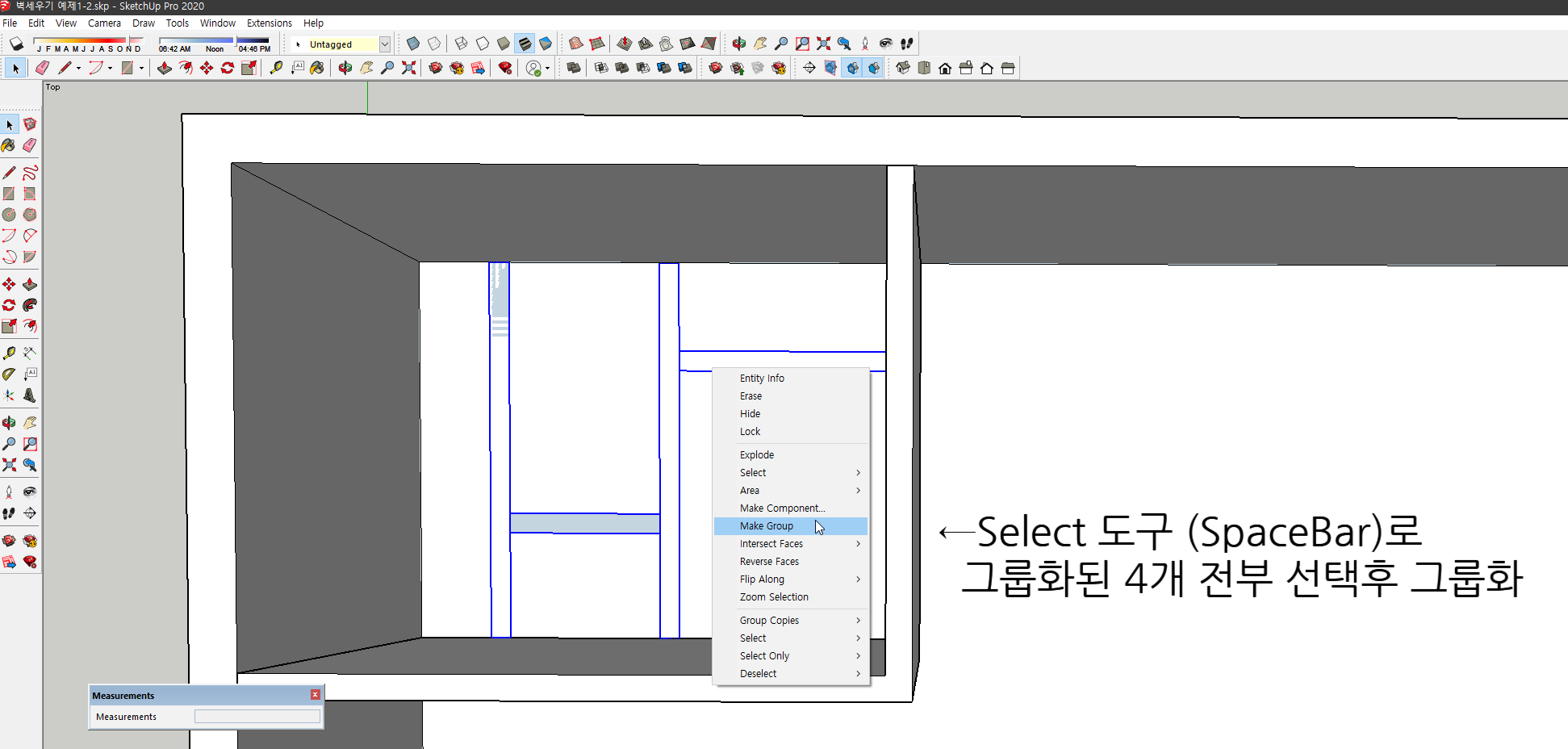Toggle Back Edges display style
The width and height of the screenshot is (1568, 749).
(x=434, y=44)
